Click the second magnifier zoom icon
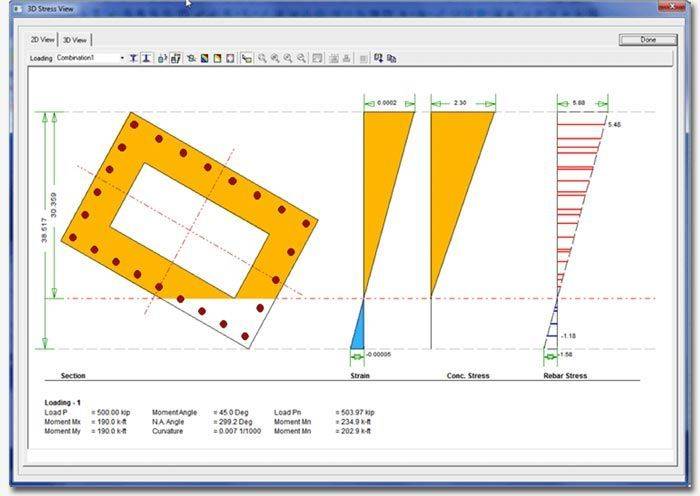This screenshot has width=700, height=496. 275,58
